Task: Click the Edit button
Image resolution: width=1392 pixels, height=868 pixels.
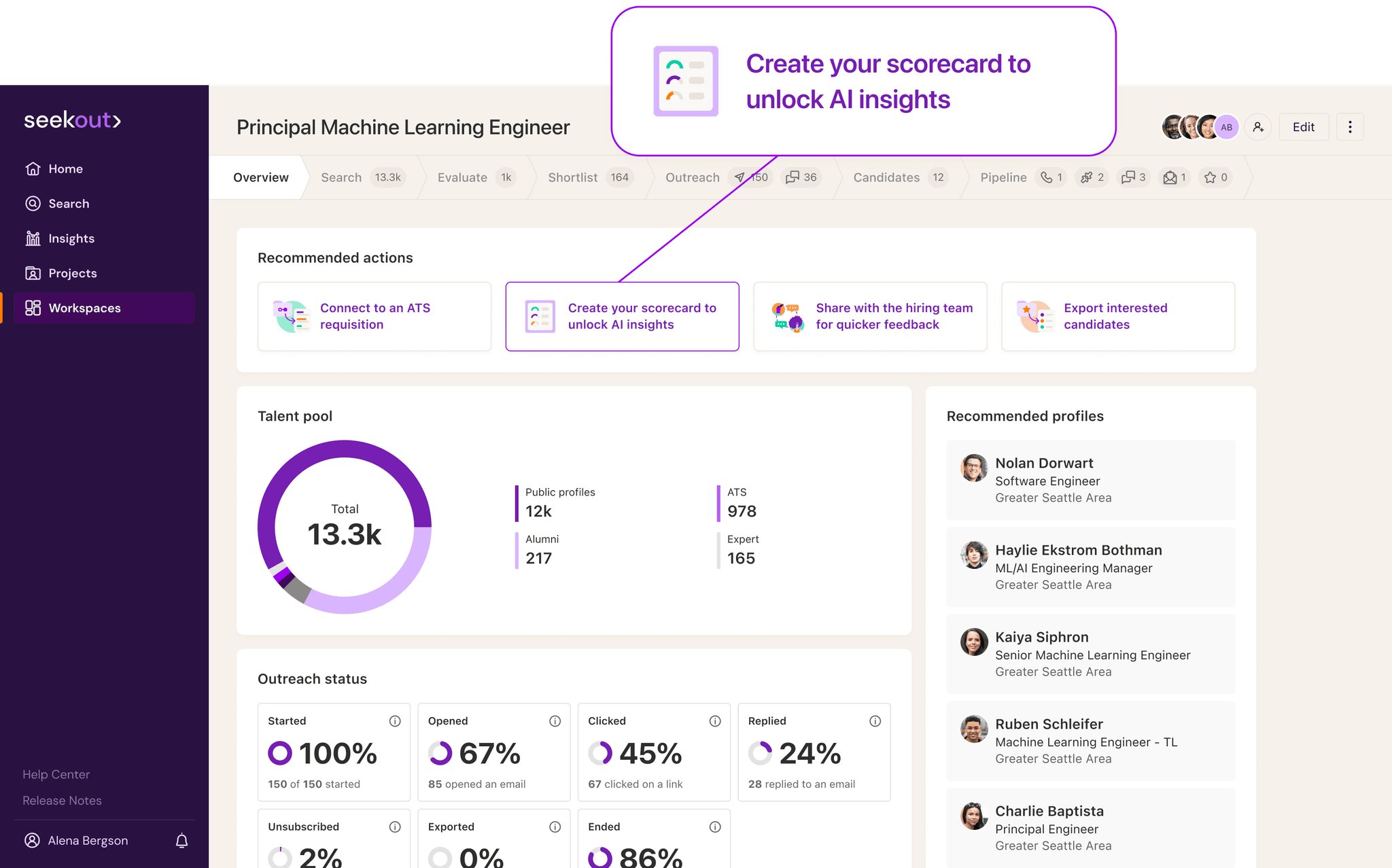Action: [x=1303, y=126]
